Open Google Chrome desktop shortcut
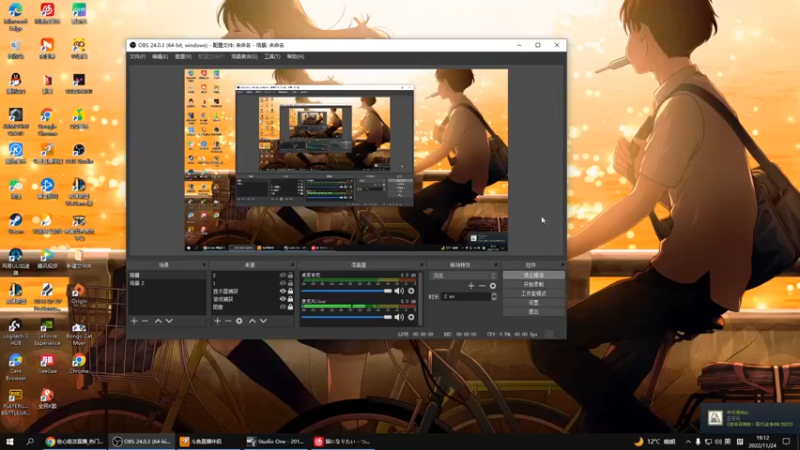800x450 pixels. [47, 121]
